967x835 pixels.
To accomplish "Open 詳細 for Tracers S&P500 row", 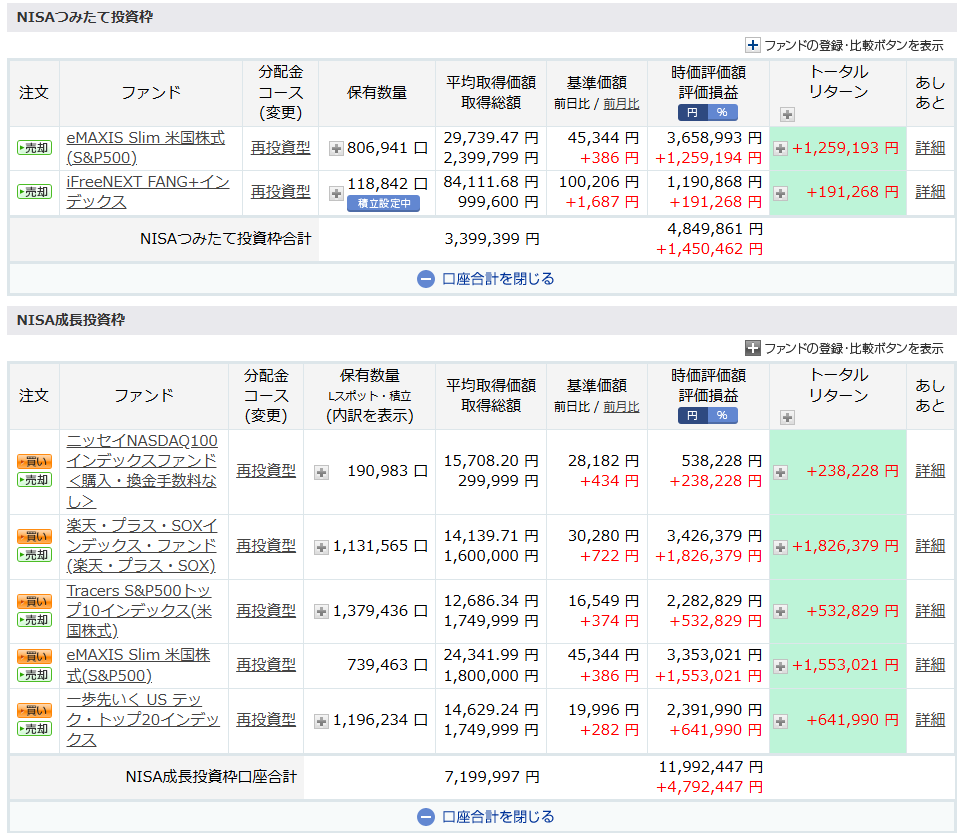I will pyautogui.click(x=930, y=611).
